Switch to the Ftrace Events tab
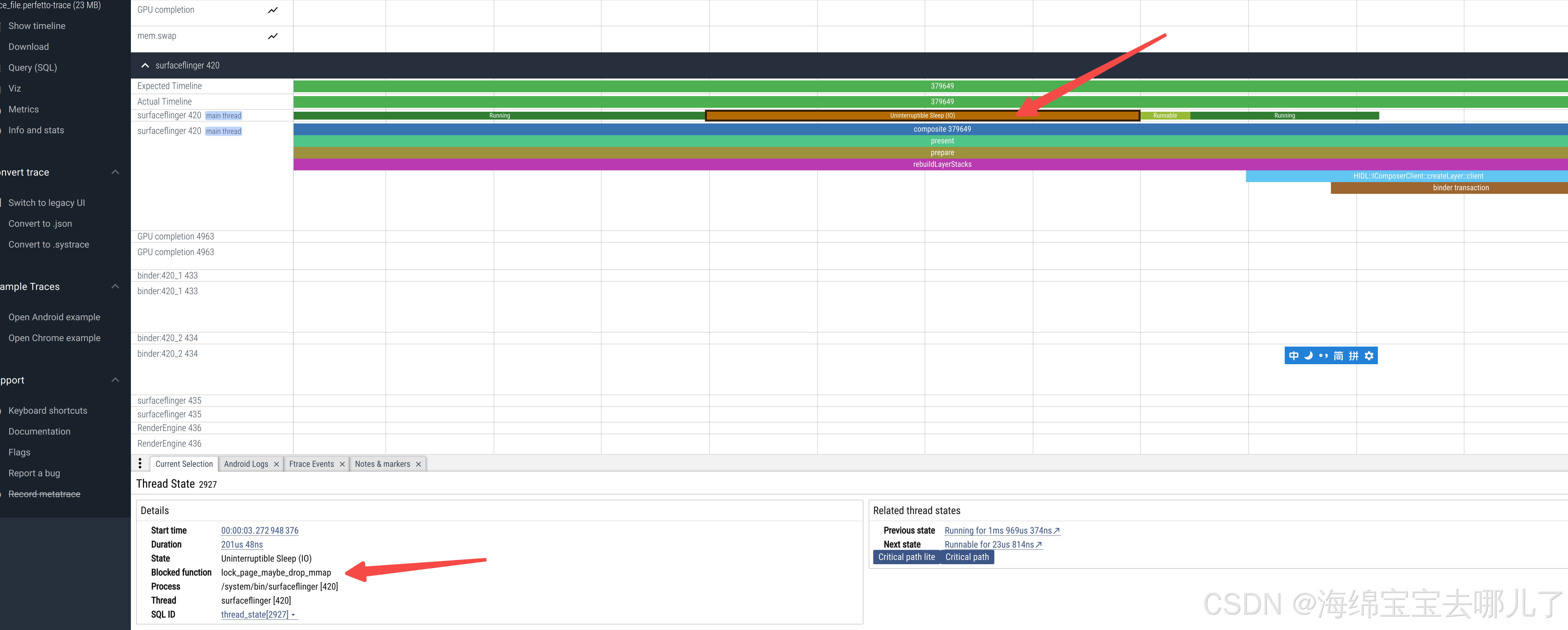Image resolution: width=1568 pixels, height=630 pixels. [311, 464]
